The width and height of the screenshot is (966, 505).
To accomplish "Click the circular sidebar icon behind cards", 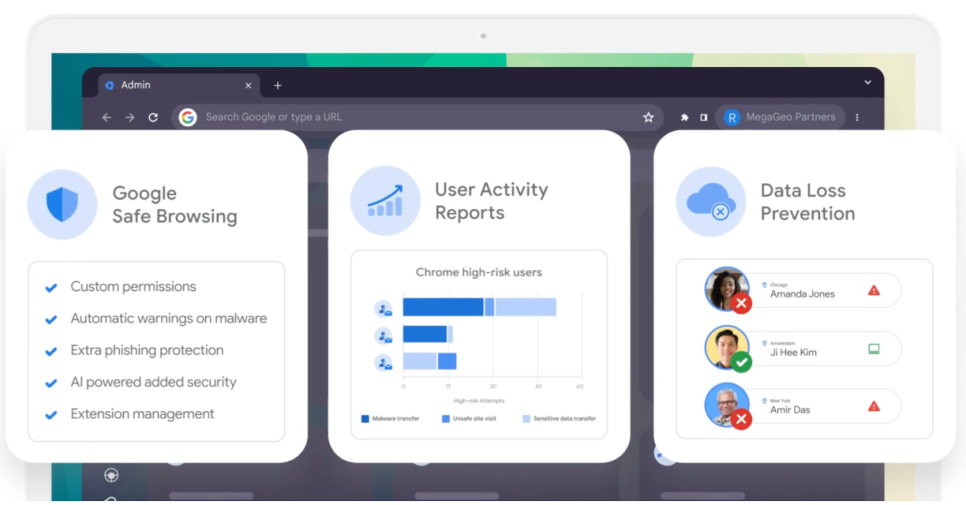I will (x=112, y=475).
